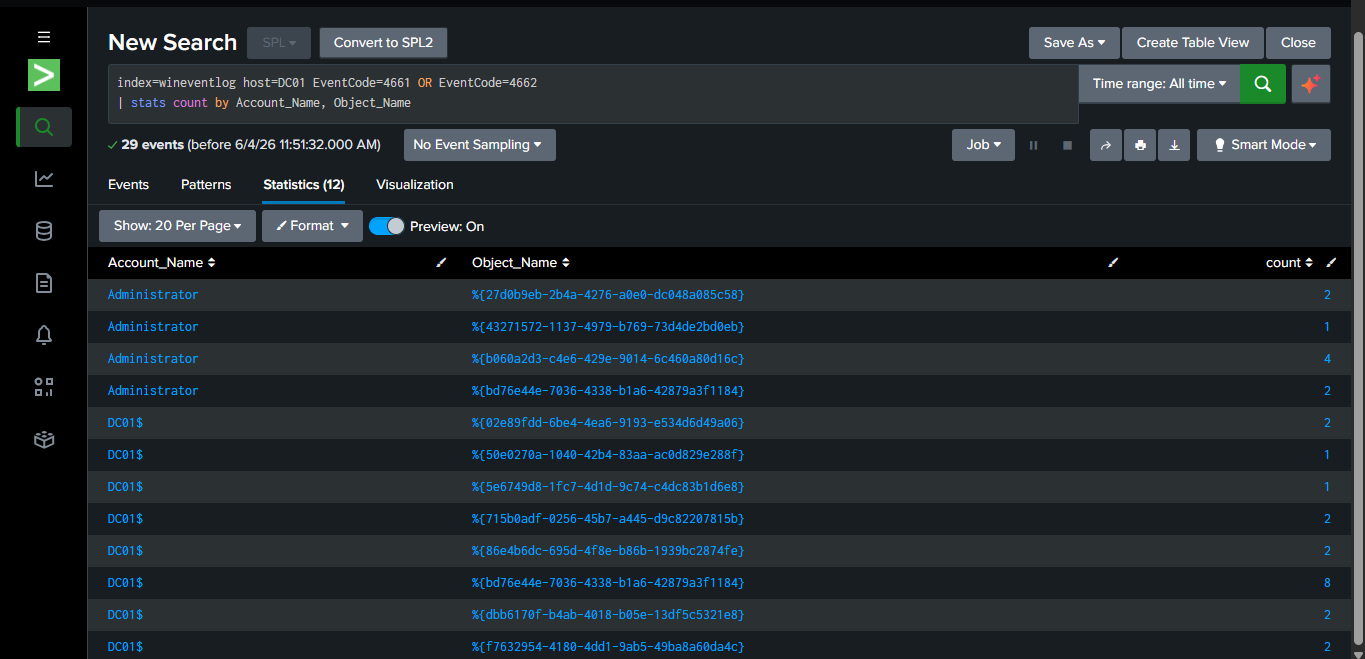This screenshot has height=659, width=1365.
Task: Open Smart Mode dropdown
Action: 1264,145
